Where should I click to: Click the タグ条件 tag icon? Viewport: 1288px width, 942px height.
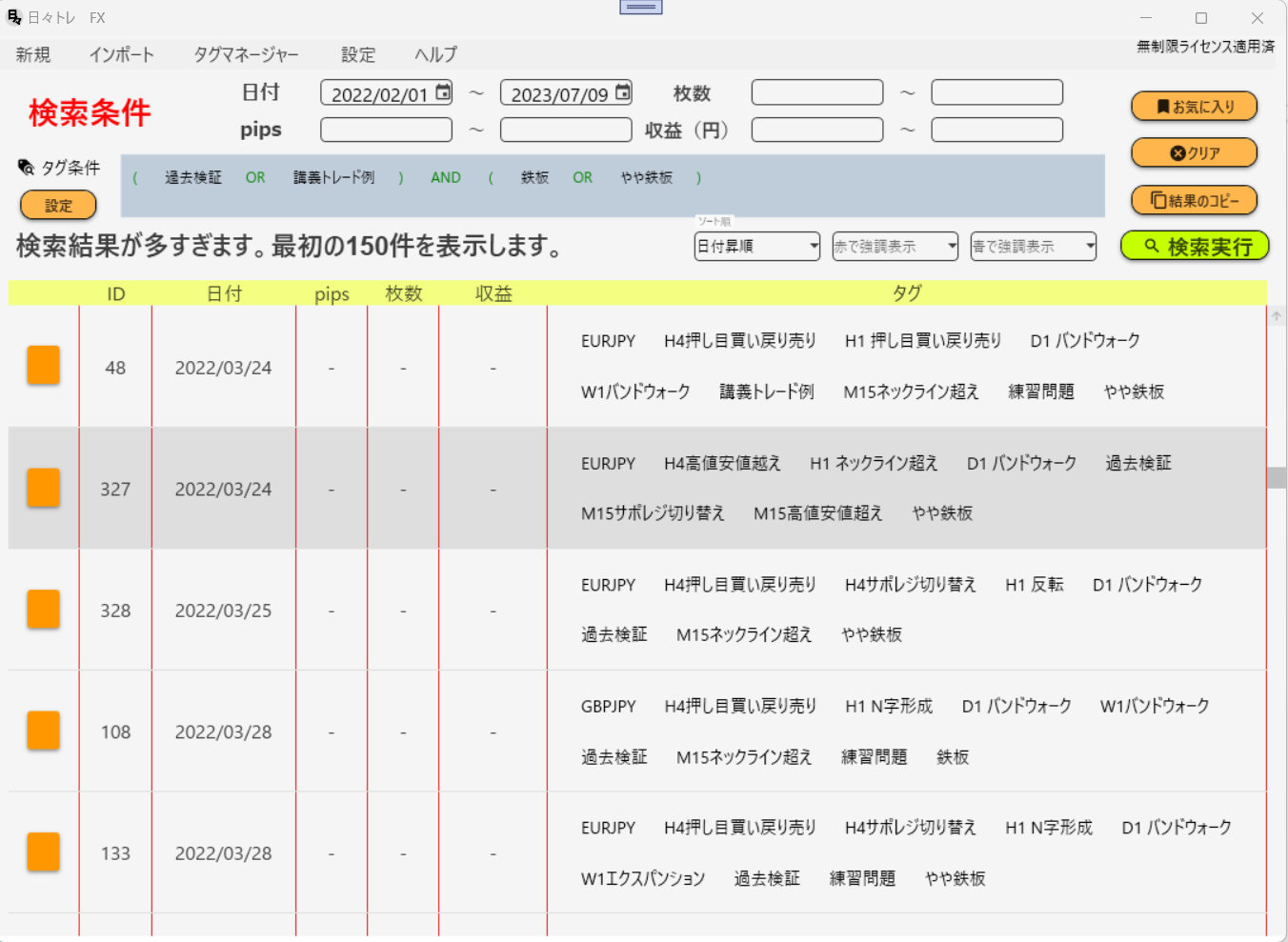(x=24, y=168)
